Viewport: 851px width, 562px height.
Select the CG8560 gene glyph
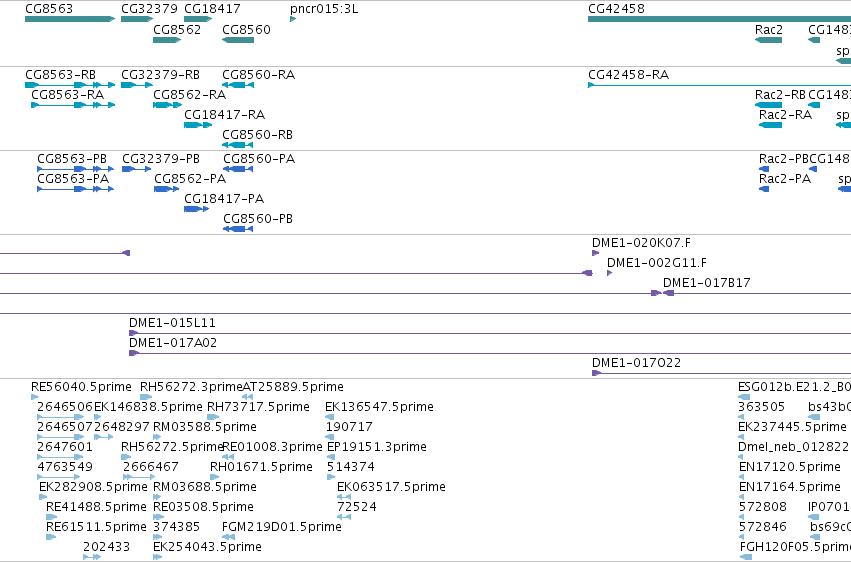[238, 40]
